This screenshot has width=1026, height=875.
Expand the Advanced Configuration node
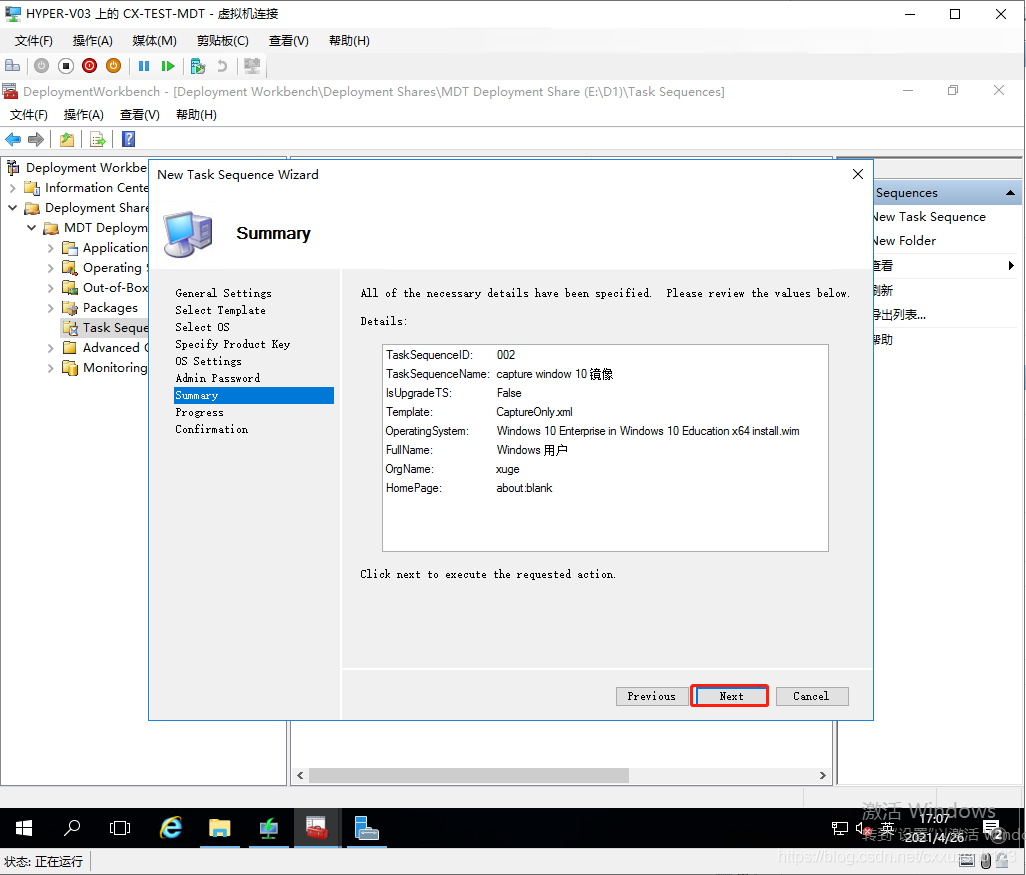coord(50,348)
